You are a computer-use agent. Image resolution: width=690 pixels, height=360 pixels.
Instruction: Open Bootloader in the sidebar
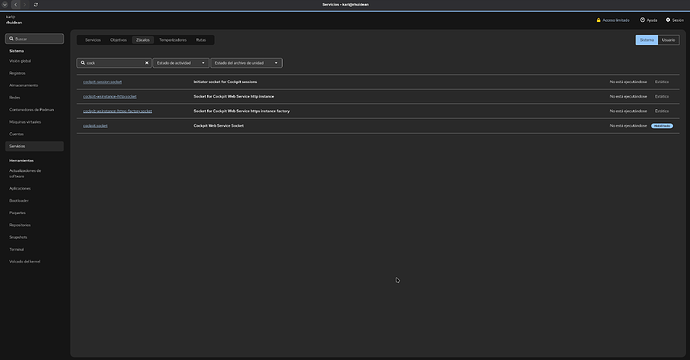coord(34,201)
